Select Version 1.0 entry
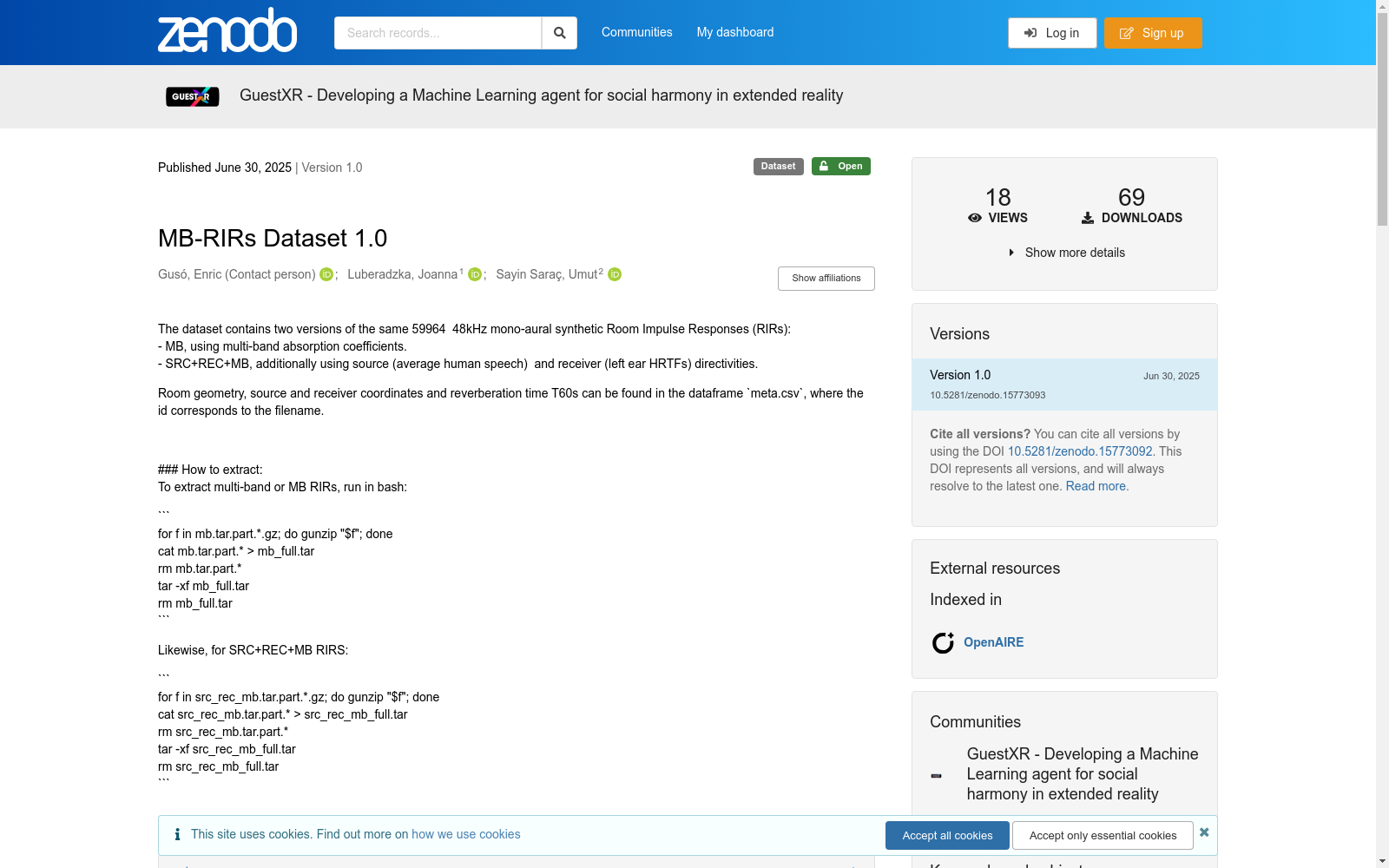This screenshot has width=1389, height=868. tap(1064, 385)
